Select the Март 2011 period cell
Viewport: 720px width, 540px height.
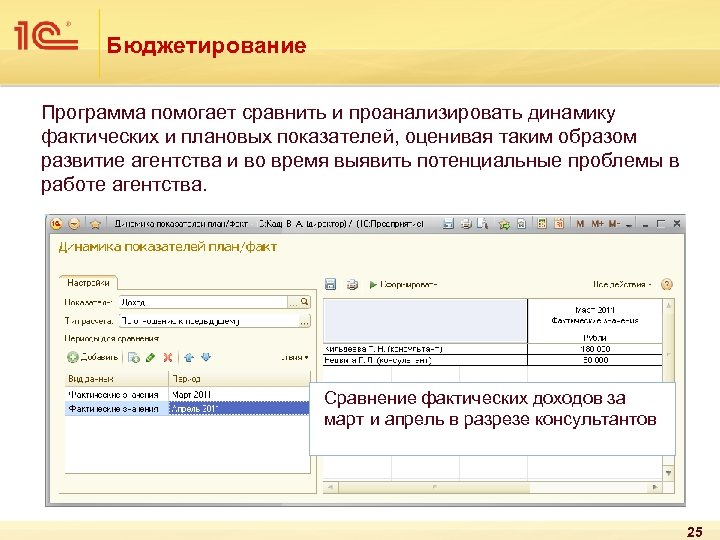point(240,394)
